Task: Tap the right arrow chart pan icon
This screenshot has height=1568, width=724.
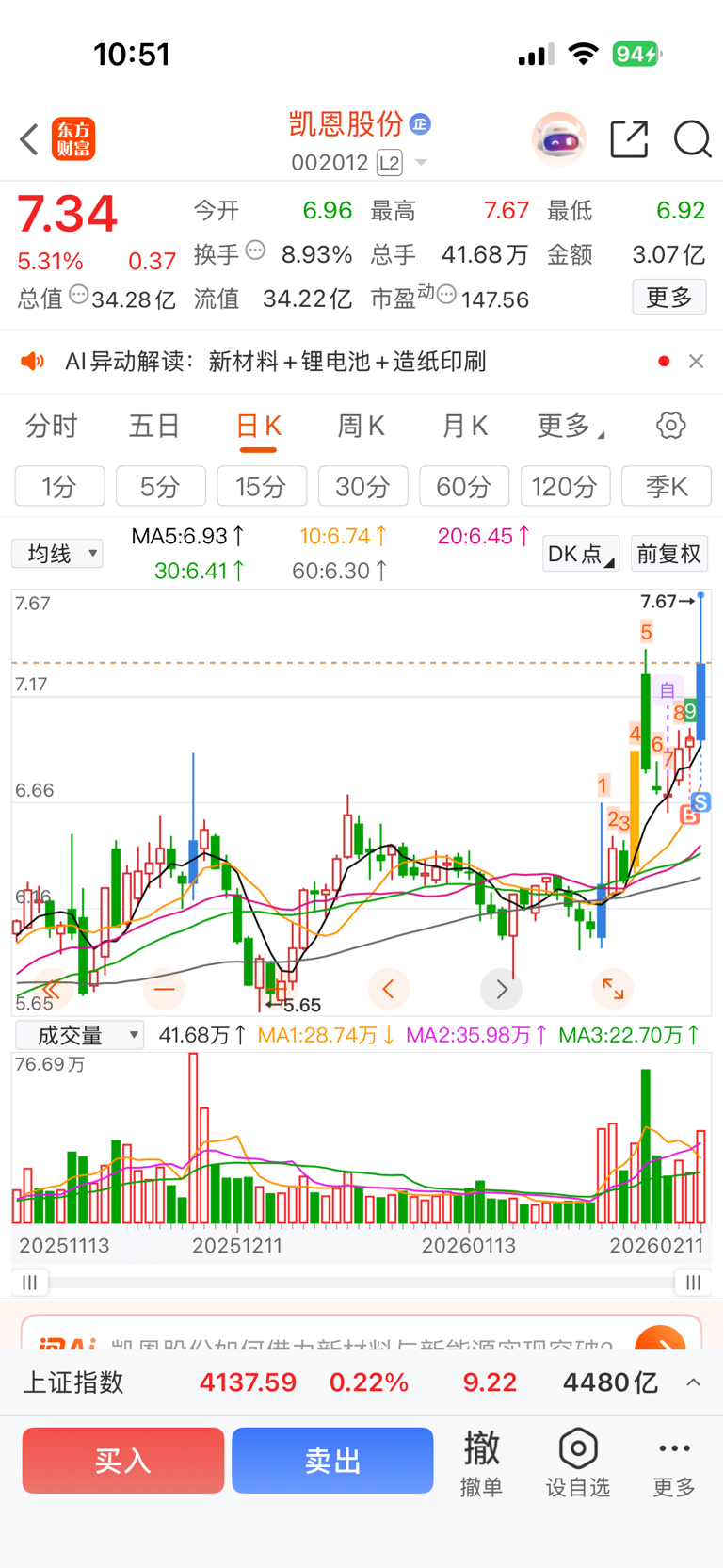Action: point(501,989)
